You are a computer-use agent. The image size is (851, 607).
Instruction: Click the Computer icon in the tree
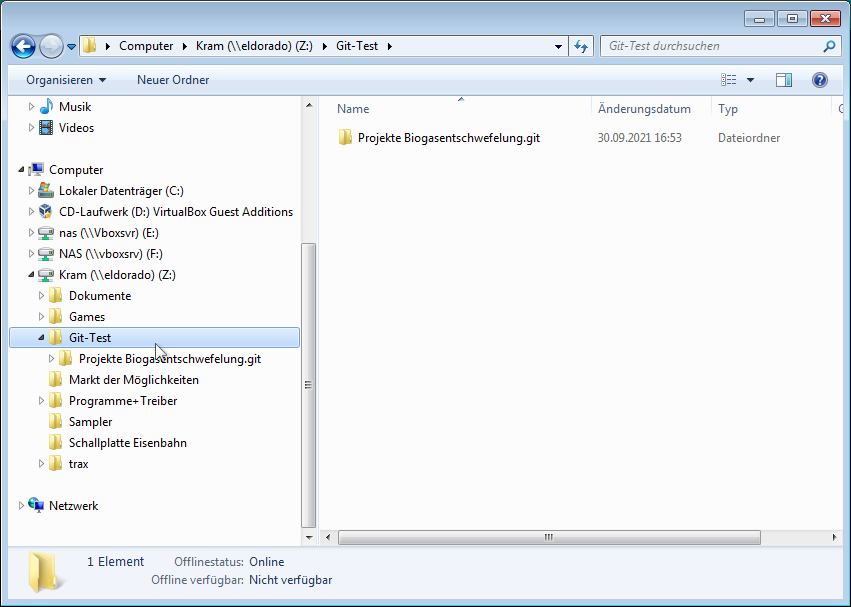pyautogui.click(x=36, y=169)
